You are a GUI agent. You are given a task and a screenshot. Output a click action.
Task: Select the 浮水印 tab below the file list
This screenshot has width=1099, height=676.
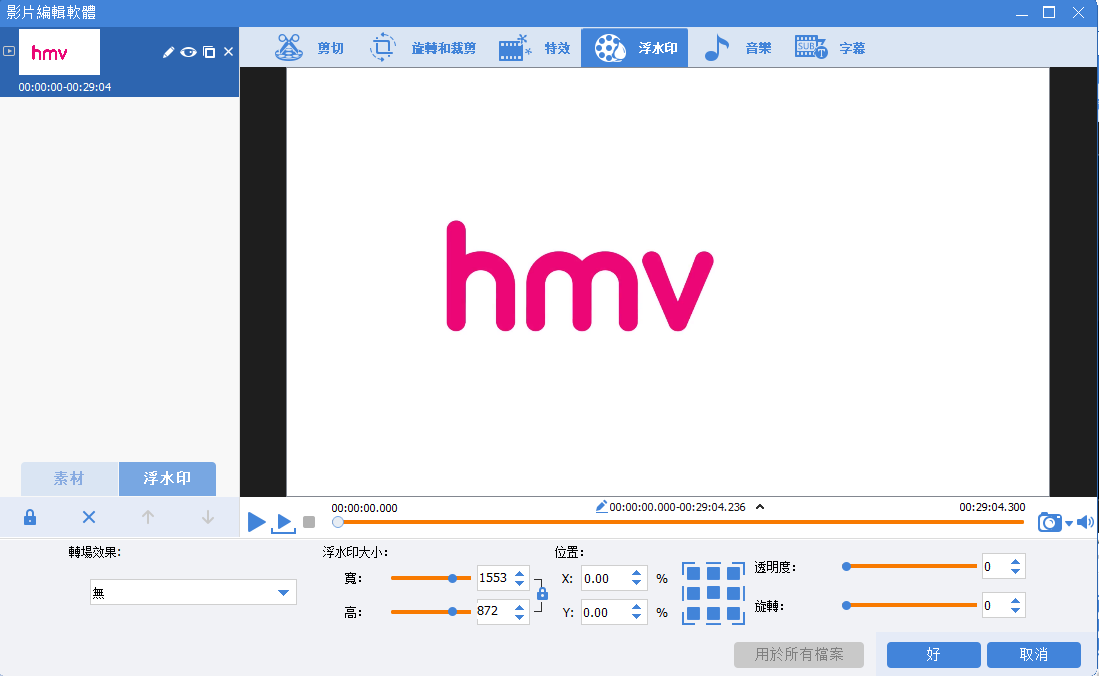pos(168,478)
